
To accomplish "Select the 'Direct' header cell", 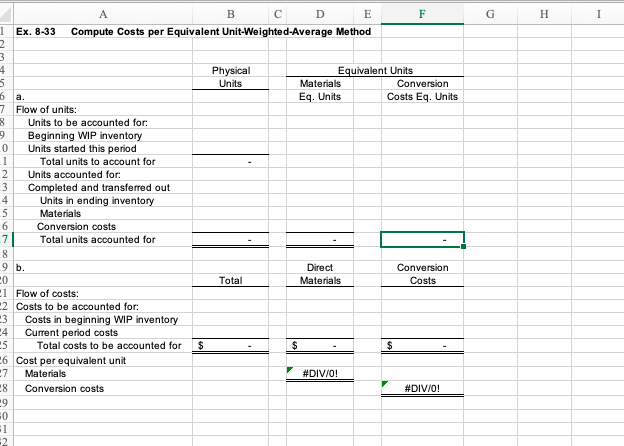I will point(320,267).
